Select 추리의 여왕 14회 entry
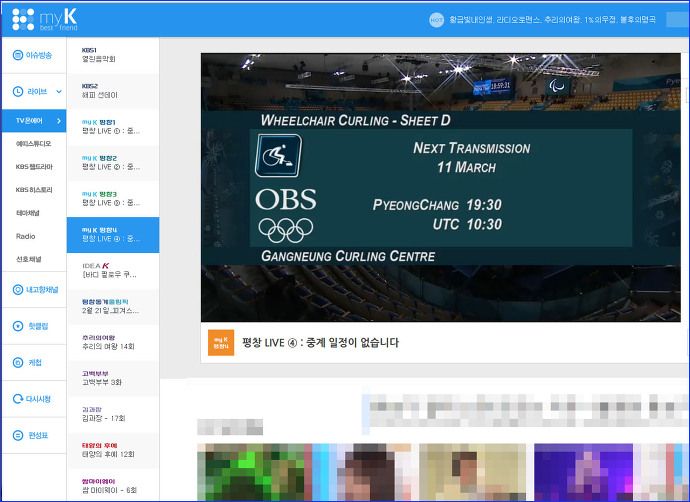The image size is (690, 502). click(x=113, y=343)
